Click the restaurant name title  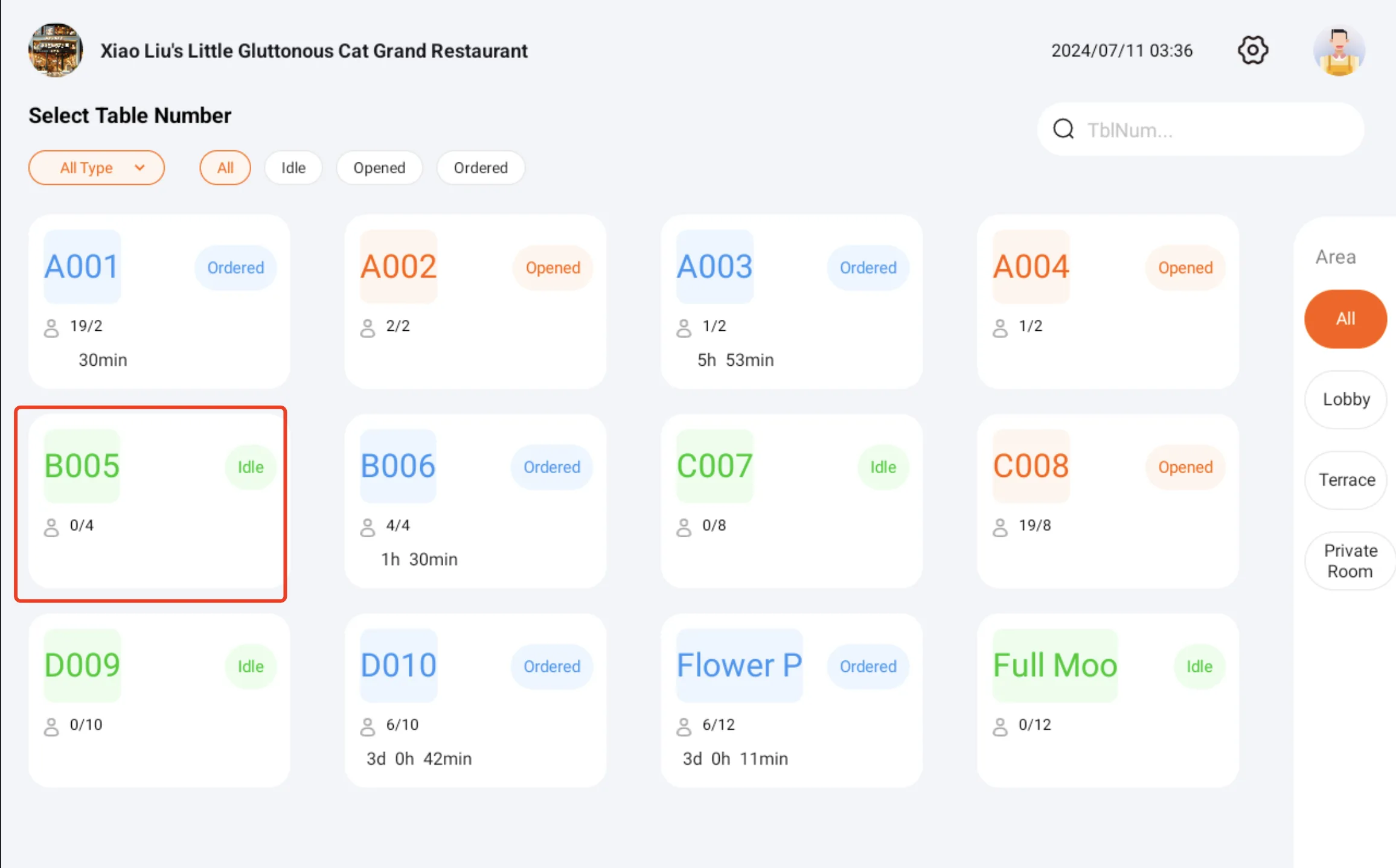click(314, 51)
